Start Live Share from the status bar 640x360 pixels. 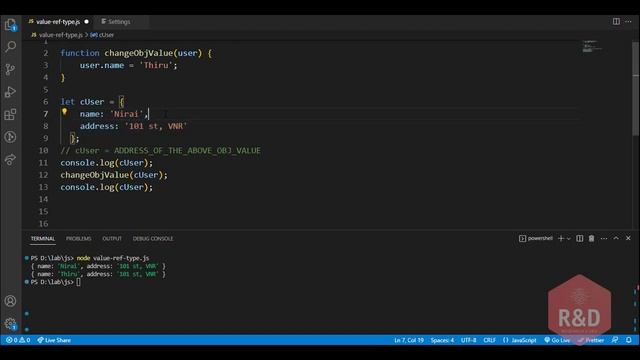(54, 340)
